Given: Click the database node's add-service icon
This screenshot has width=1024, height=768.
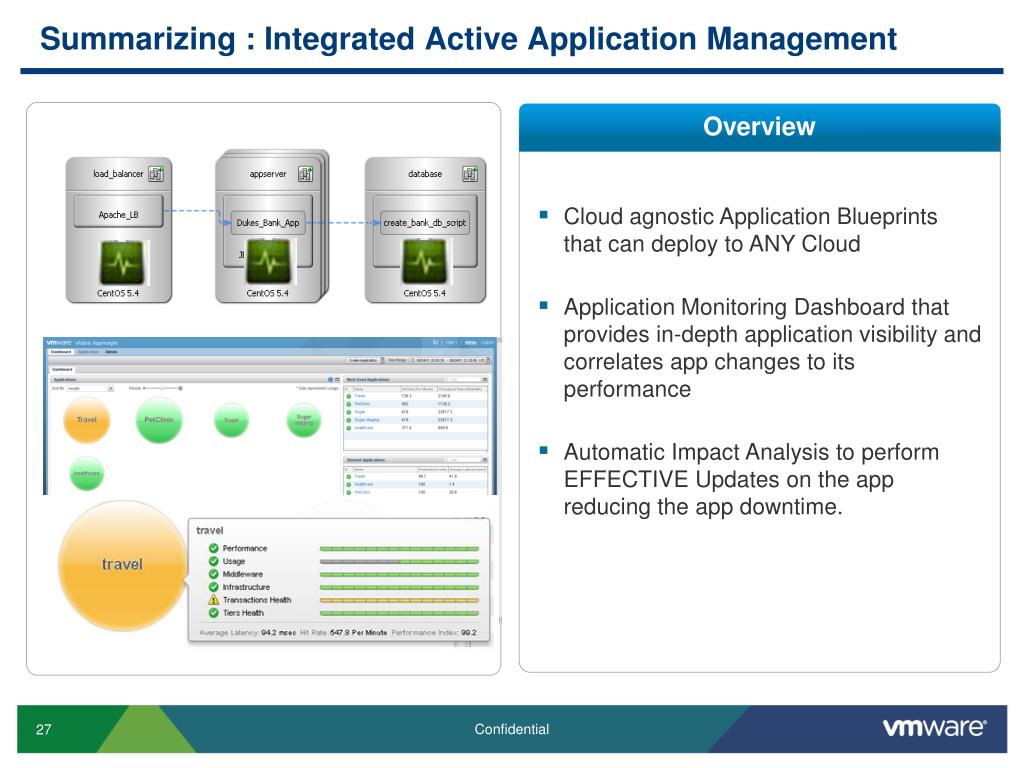Looking at the screenshot, I should tap(470, 174).
